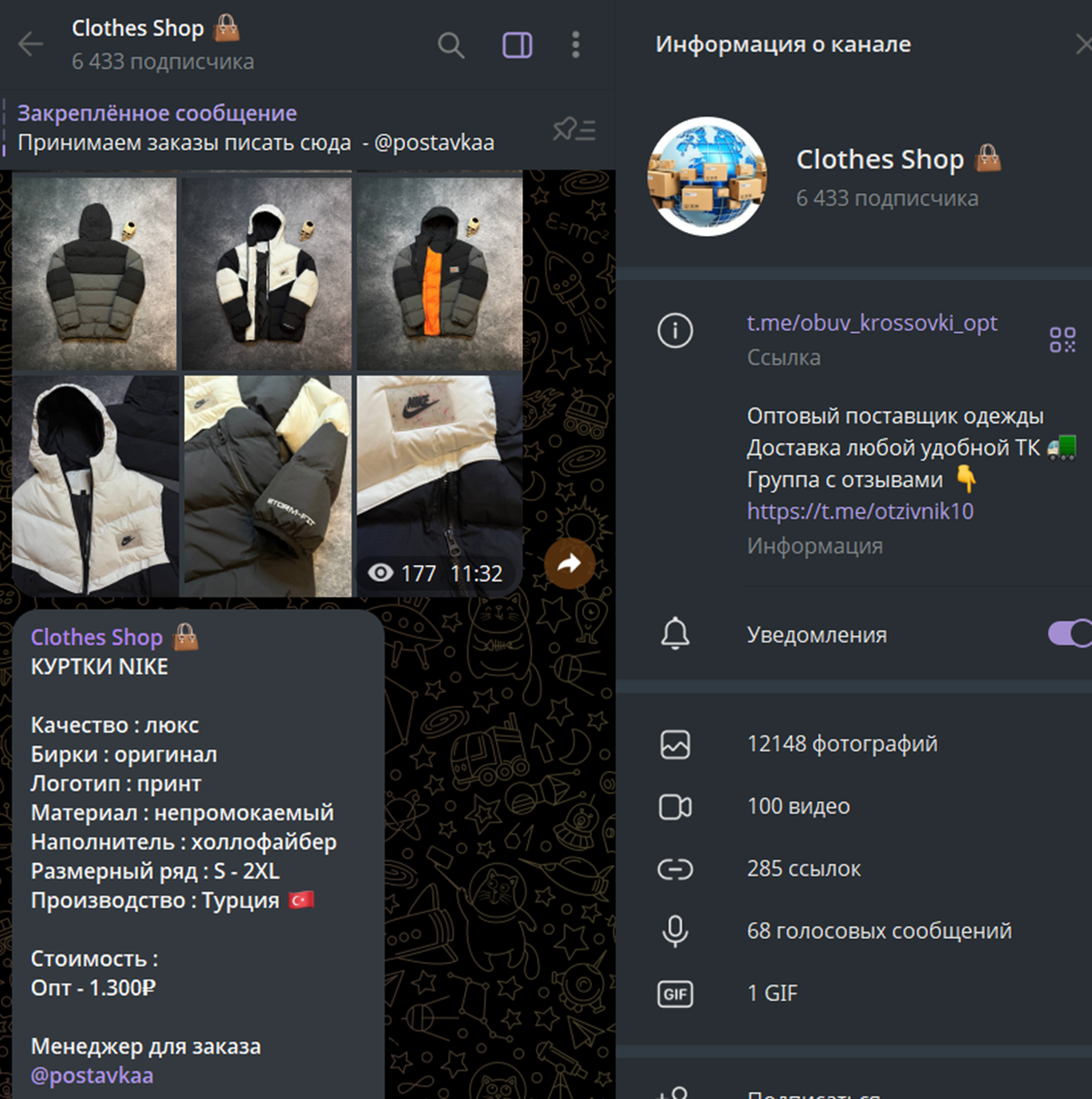Open the white-black hooded jacket photo
The image size is (1092, 1099).
click(x=267, y=274)
